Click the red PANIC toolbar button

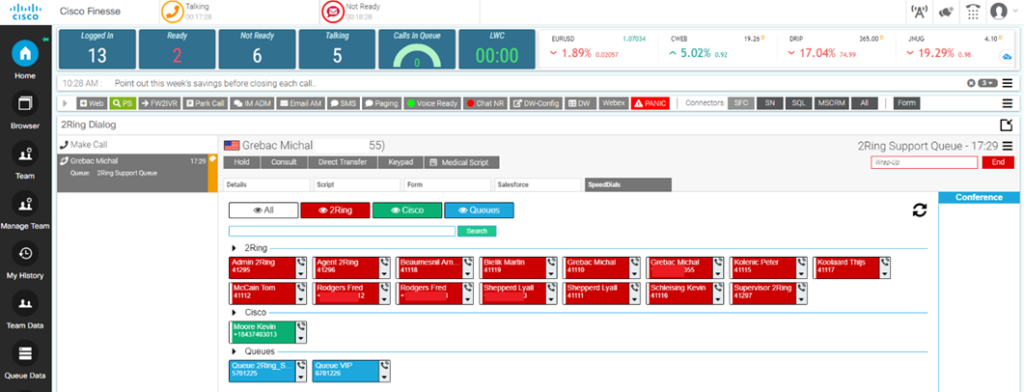(650, 103)
